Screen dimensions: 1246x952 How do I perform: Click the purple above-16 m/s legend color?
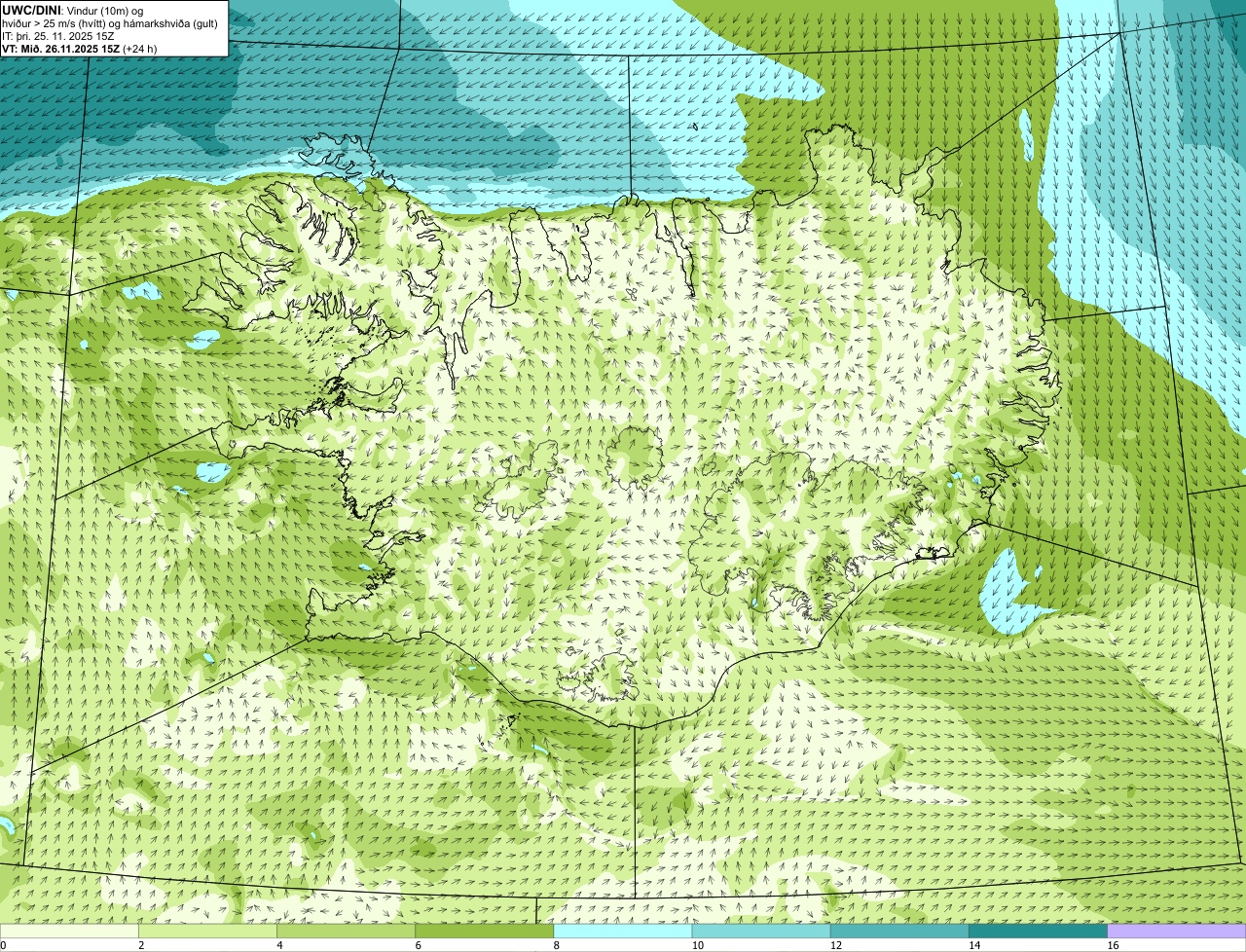(1177, 932)
